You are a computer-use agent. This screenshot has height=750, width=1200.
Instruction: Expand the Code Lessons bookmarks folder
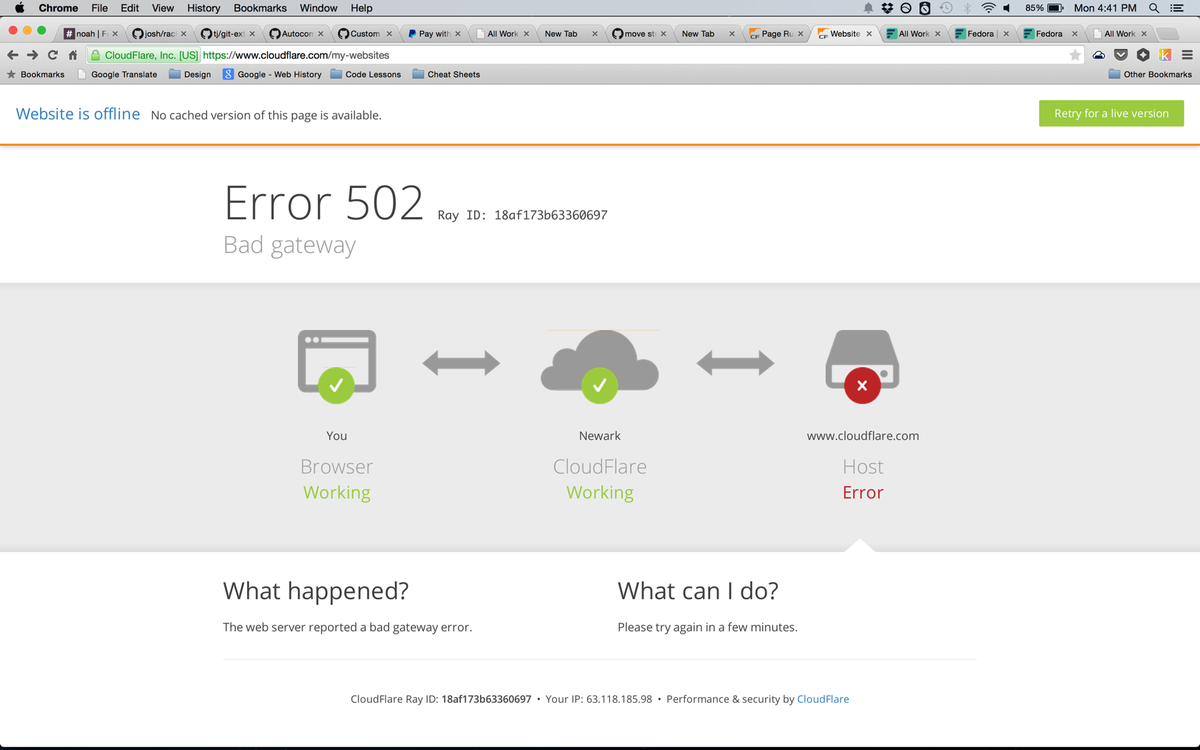point(366,74)
